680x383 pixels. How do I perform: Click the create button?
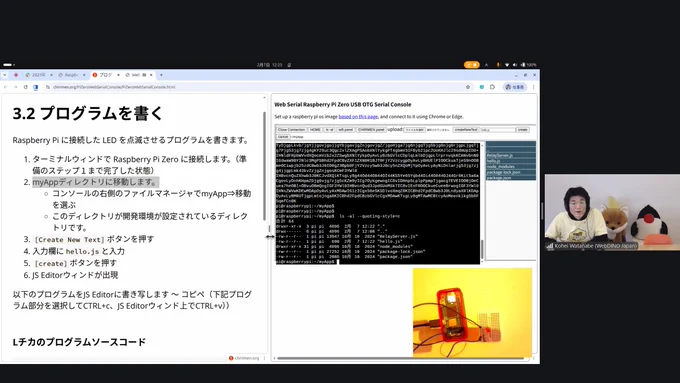pos(523,130)
